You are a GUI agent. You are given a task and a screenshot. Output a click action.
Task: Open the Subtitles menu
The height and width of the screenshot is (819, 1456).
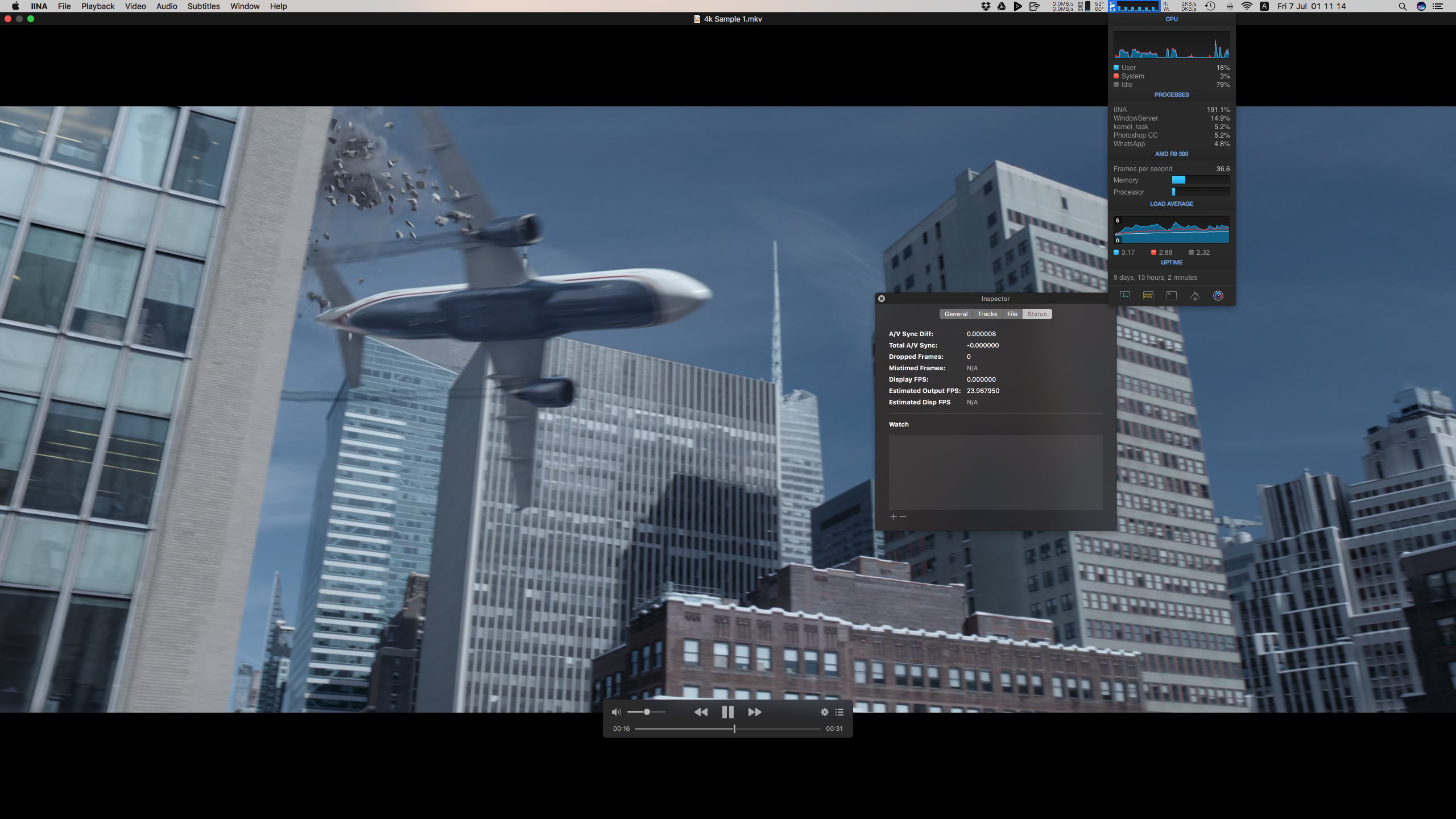[x=204, y=6]
